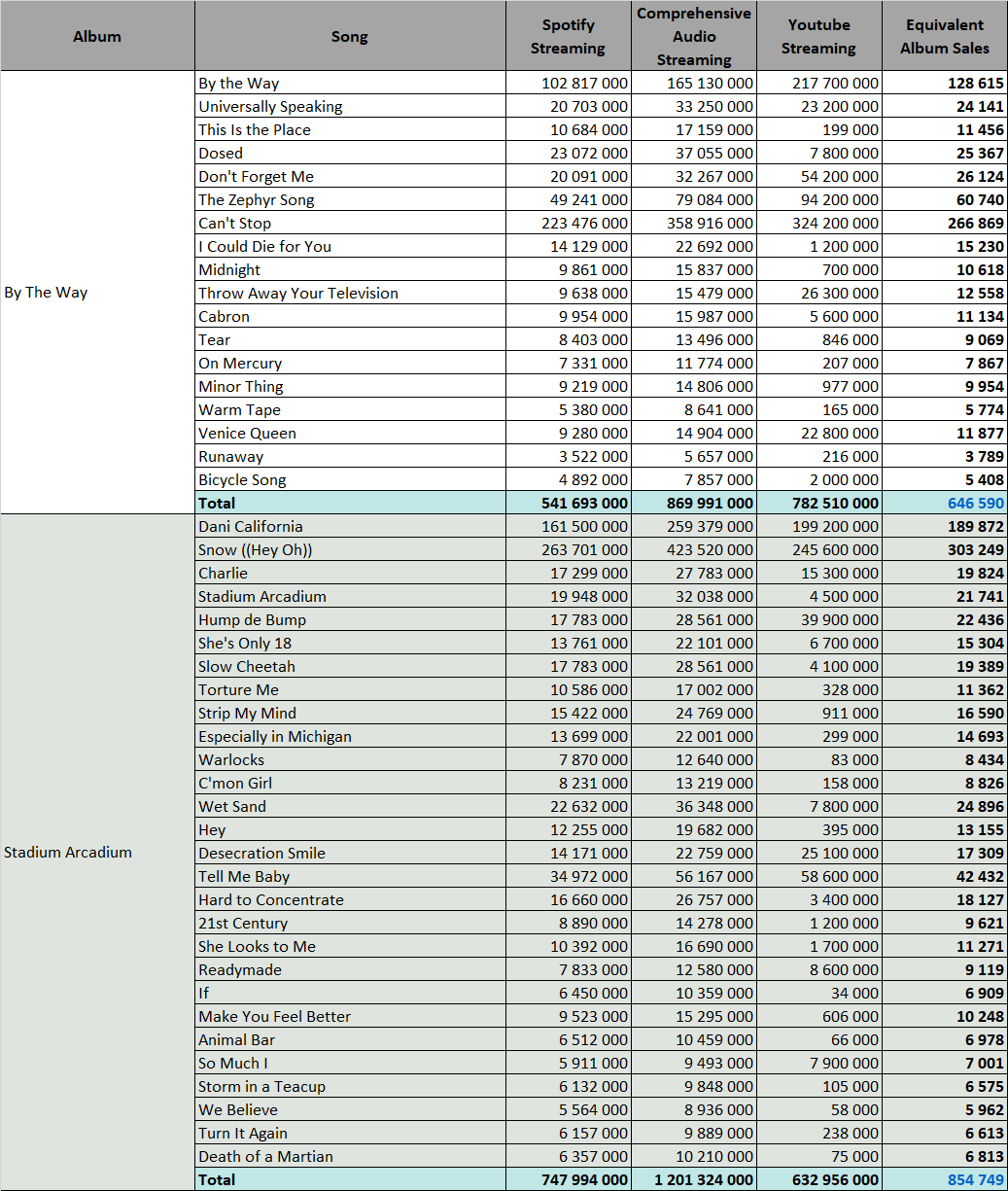Select the song cell 'I Could Die for You'

point(350,246)
